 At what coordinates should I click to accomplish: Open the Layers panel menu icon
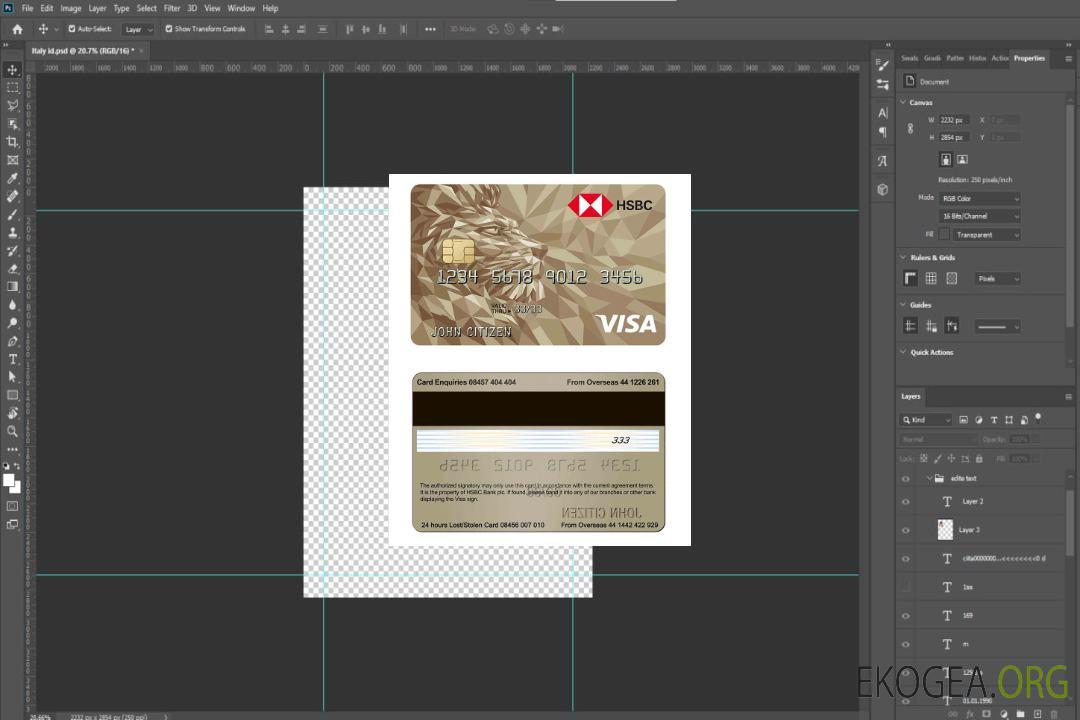click(x=1068, y=397)
